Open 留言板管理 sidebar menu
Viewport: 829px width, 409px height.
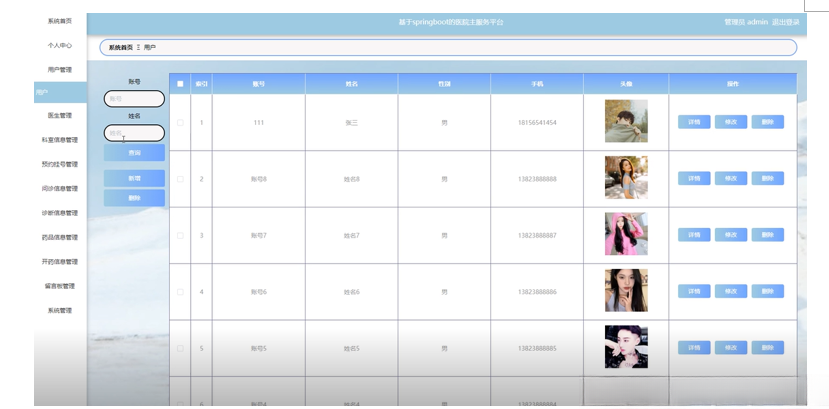60,286
